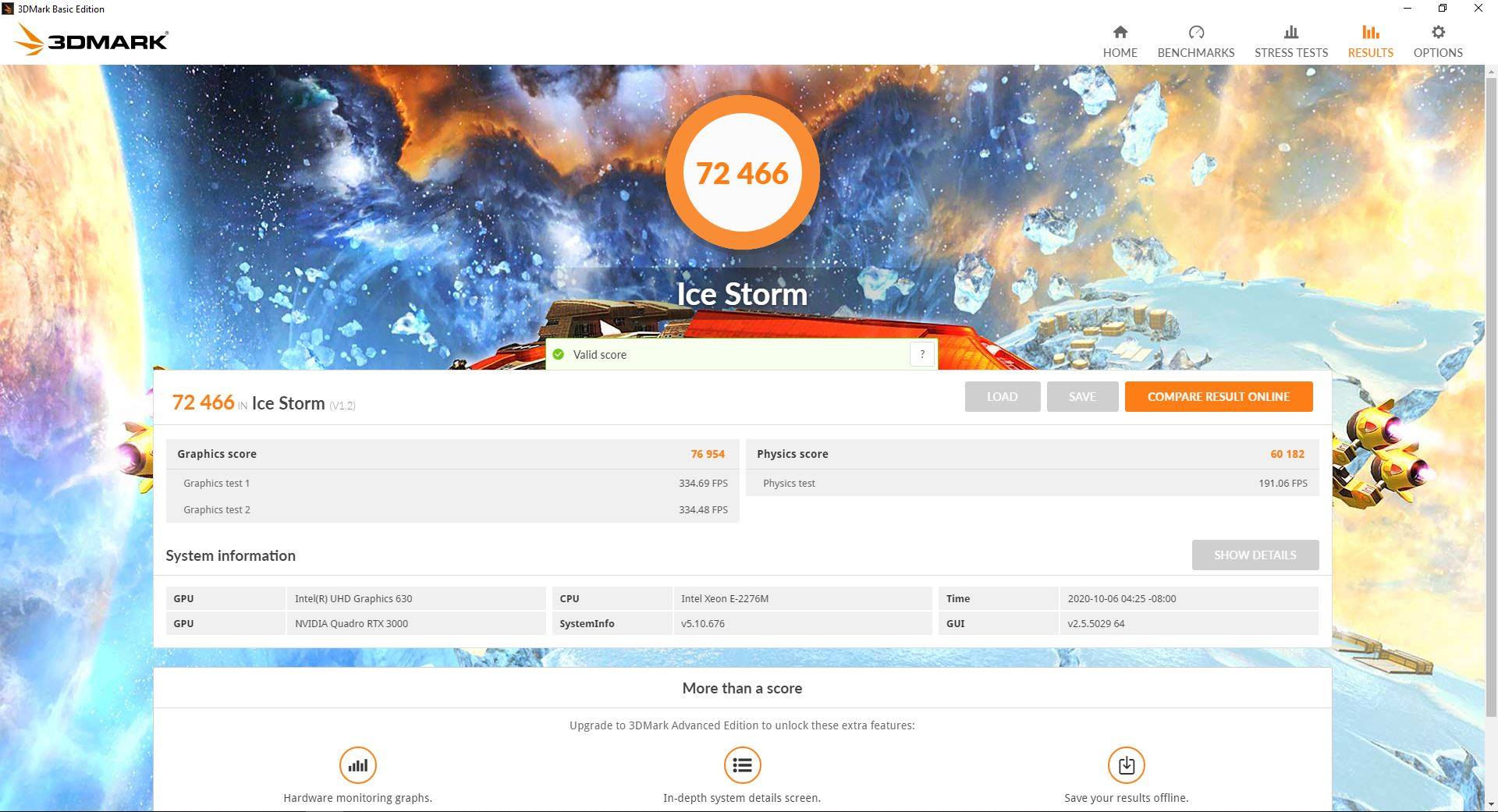The width and height of the screenshot is (1498, 812).
Task: Click the SAVE button
Action: click(x=1082, y=396)
